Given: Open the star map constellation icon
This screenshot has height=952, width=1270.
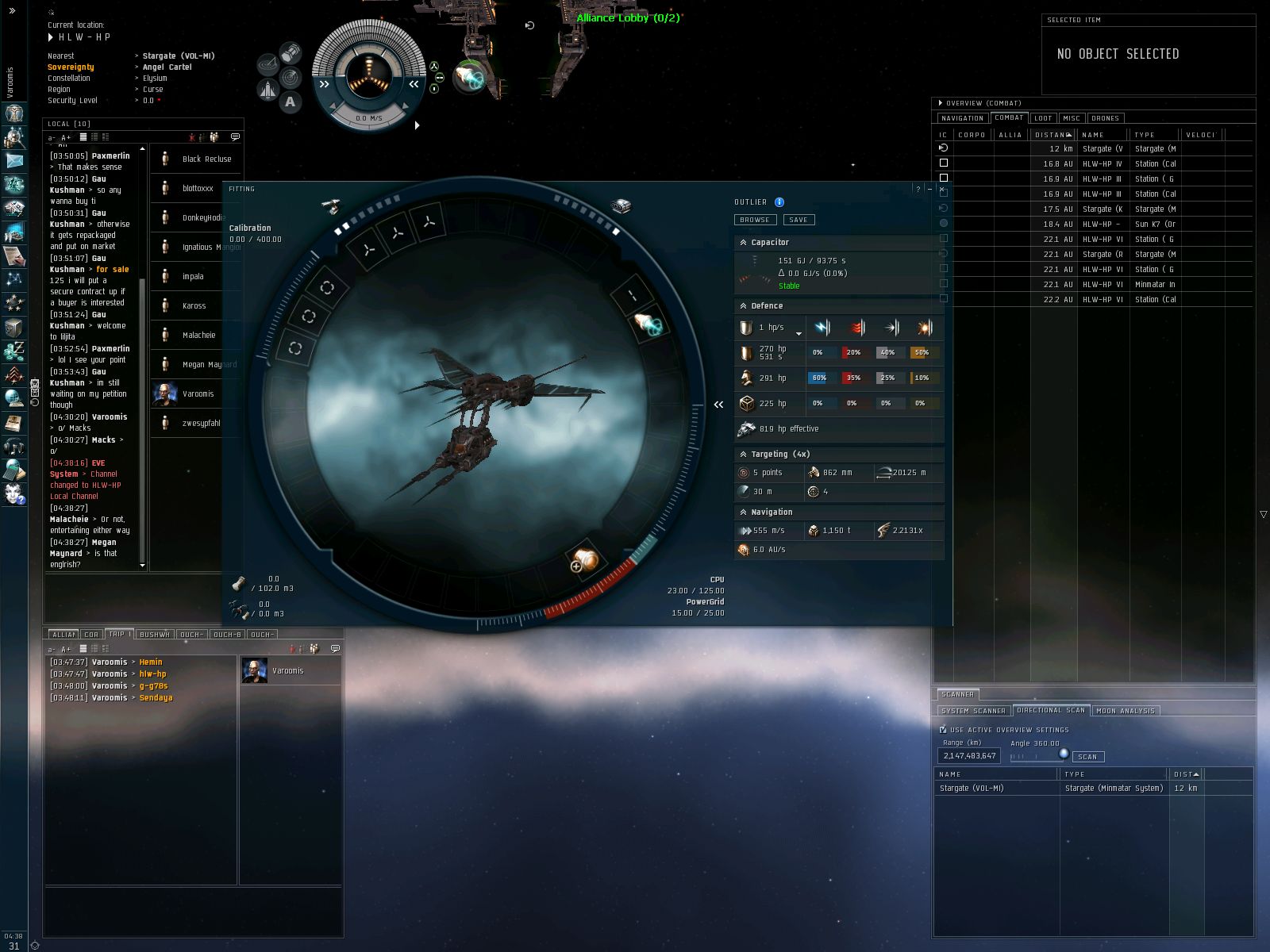Looking at the screenshot, I should [13, 279].
